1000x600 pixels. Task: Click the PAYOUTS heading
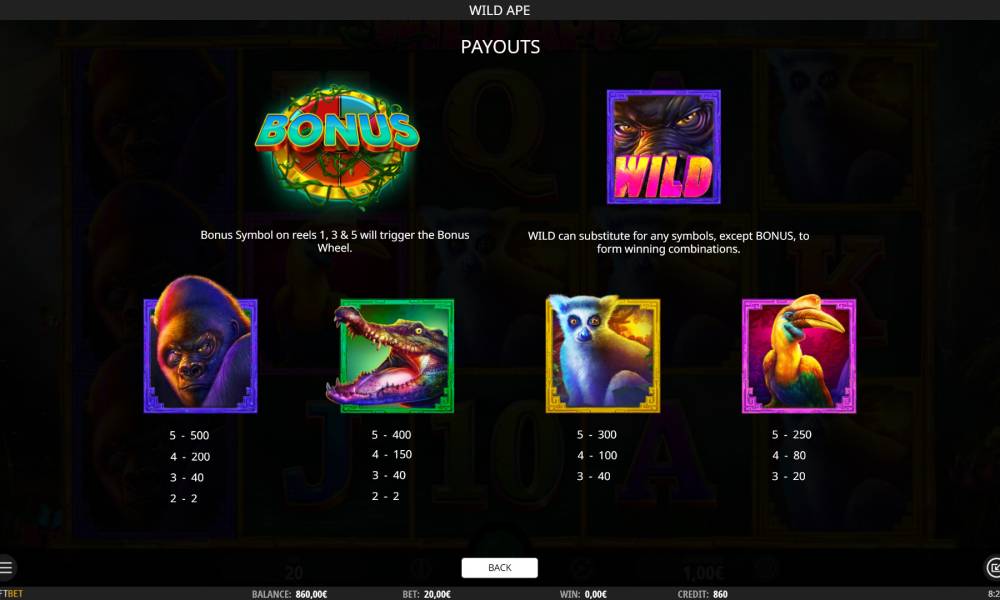click(500, 47)
